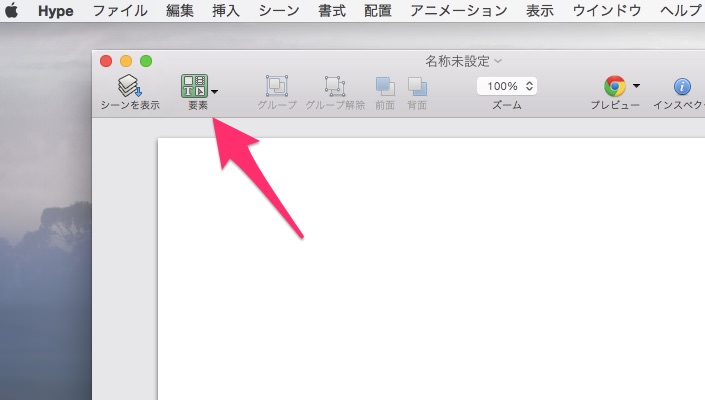Expand the document title chevron

(498, 61)
